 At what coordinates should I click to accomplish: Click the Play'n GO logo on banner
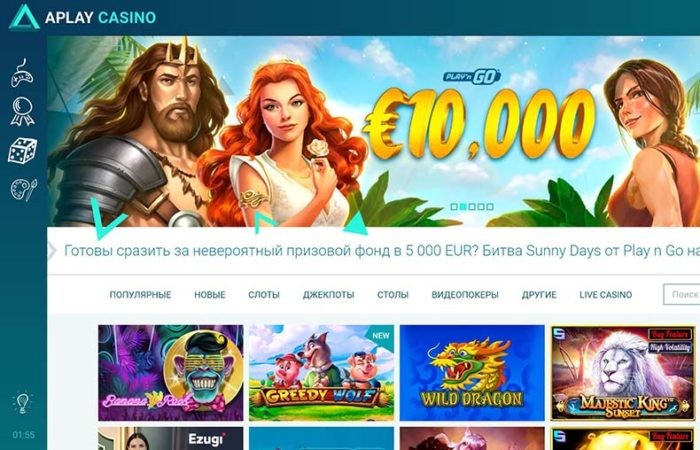(x=472, y=77)
